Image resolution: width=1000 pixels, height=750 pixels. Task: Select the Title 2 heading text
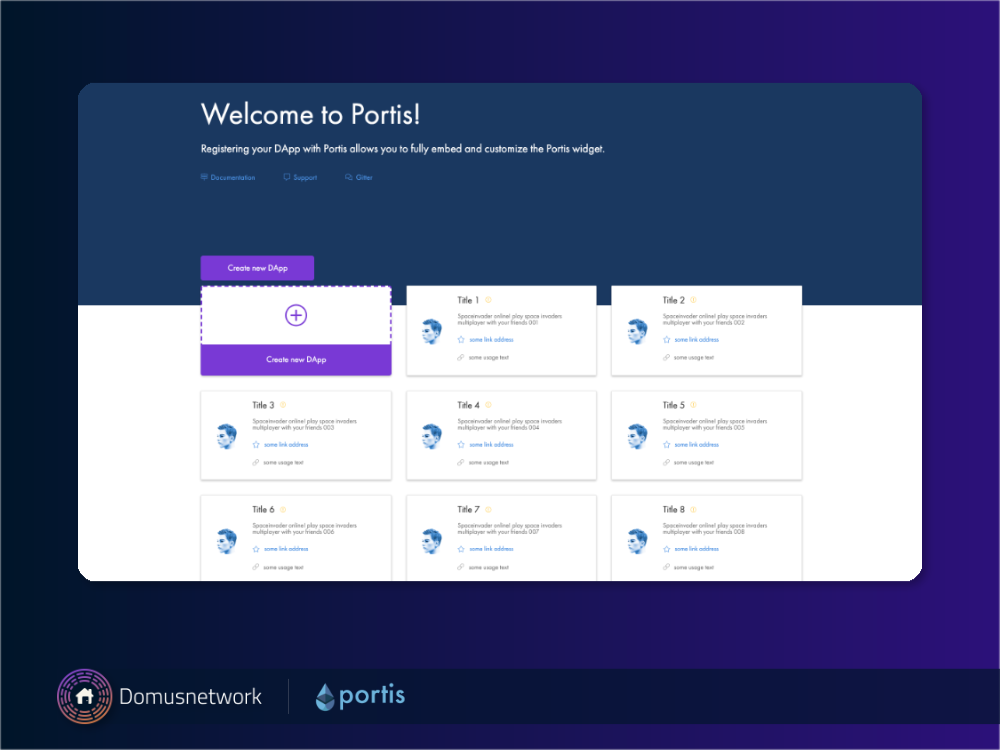673,300
